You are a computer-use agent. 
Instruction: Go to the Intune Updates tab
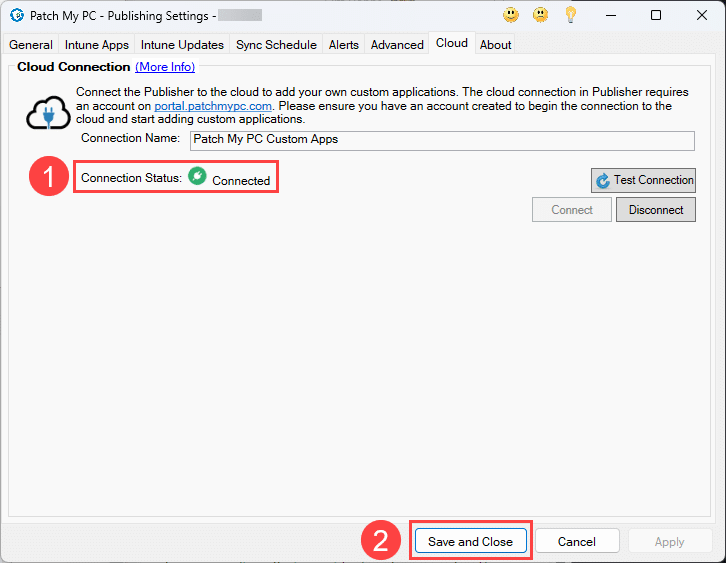coord(182,45)
